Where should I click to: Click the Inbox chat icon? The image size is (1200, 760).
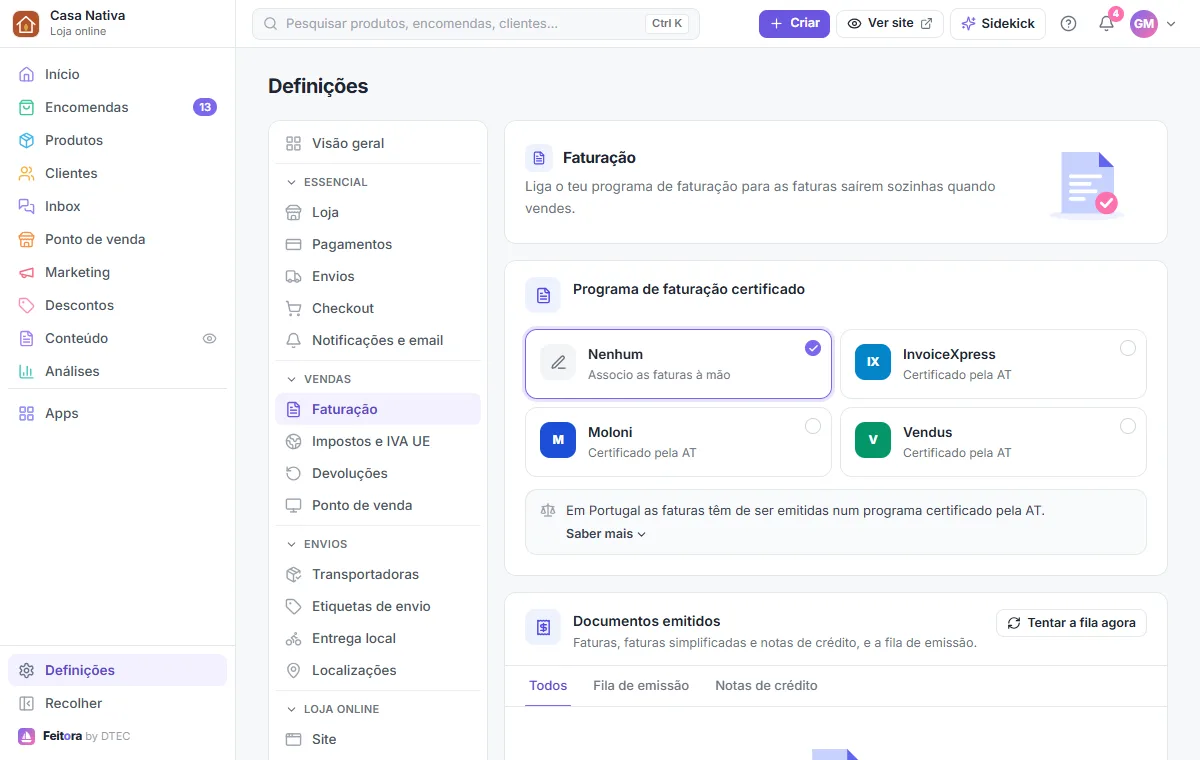[27, 206]
